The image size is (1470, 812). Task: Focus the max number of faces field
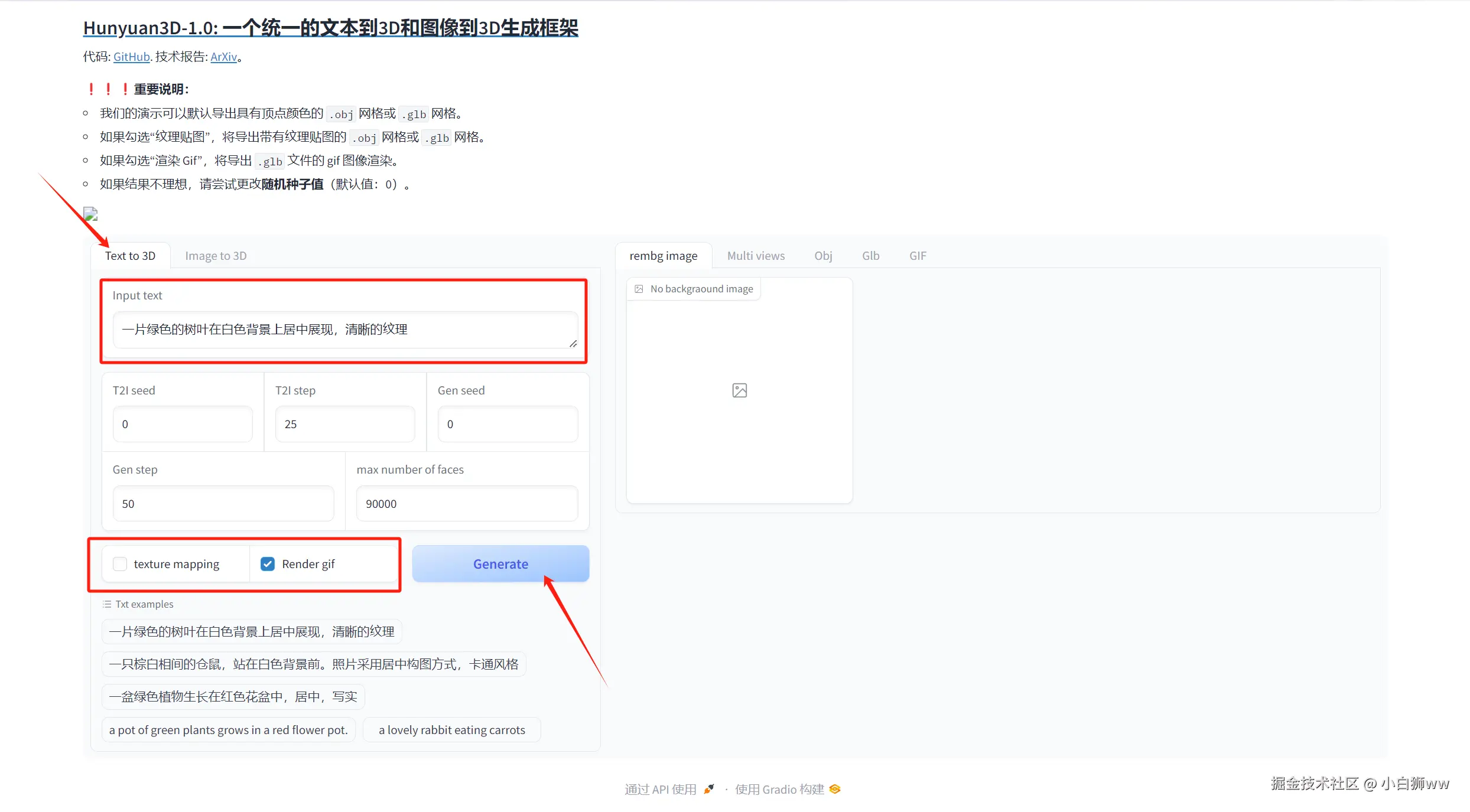pos(466,504)
